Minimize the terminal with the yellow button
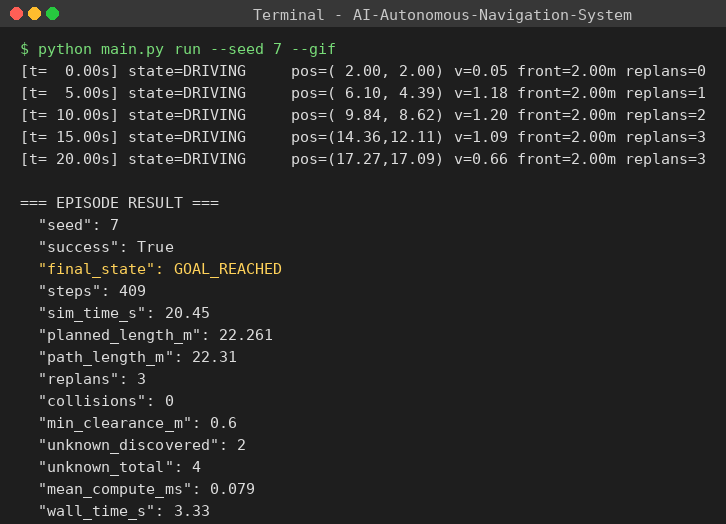Screen dimensions: 726x524 35,14
